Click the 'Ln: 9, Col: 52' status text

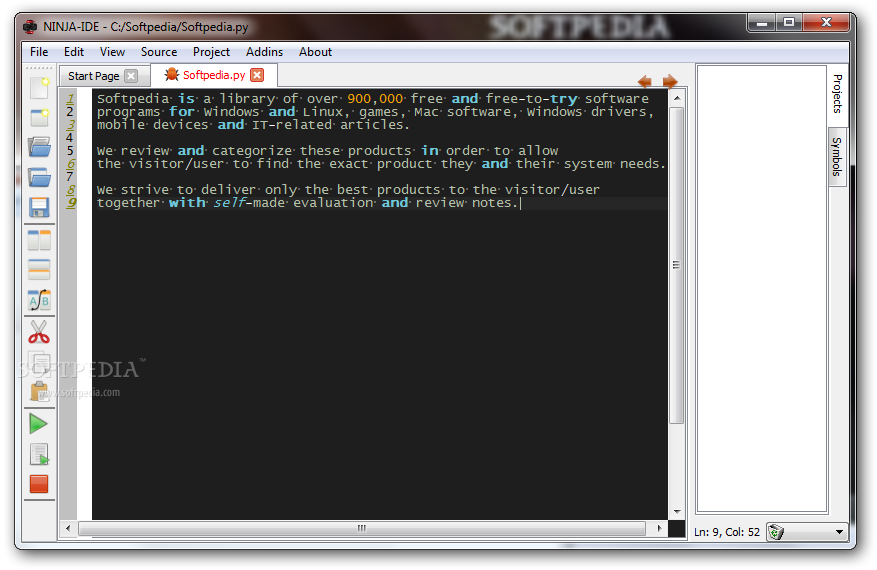[727, 532]
